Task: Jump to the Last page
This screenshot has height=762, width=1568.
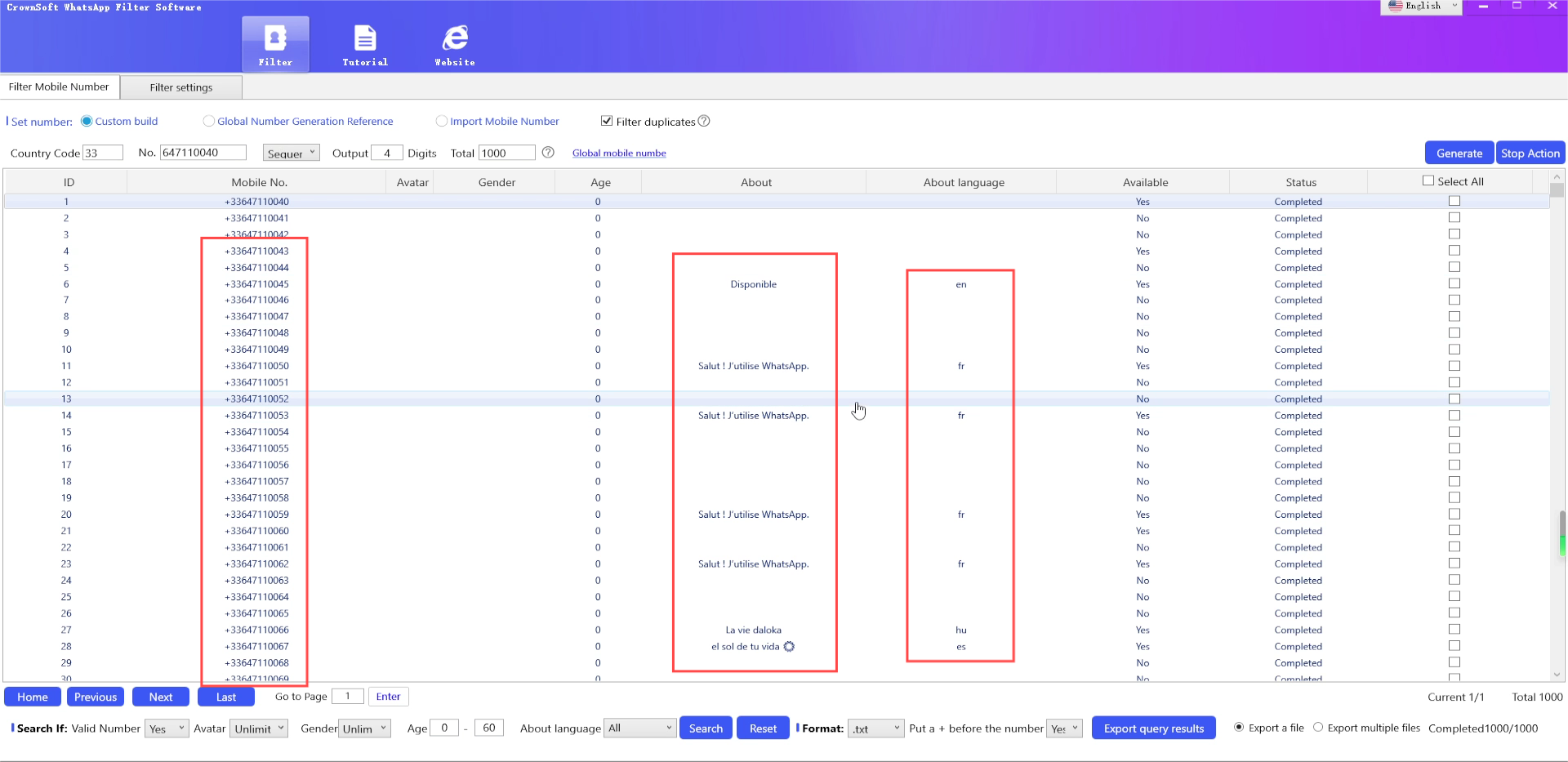Action: 226,697
